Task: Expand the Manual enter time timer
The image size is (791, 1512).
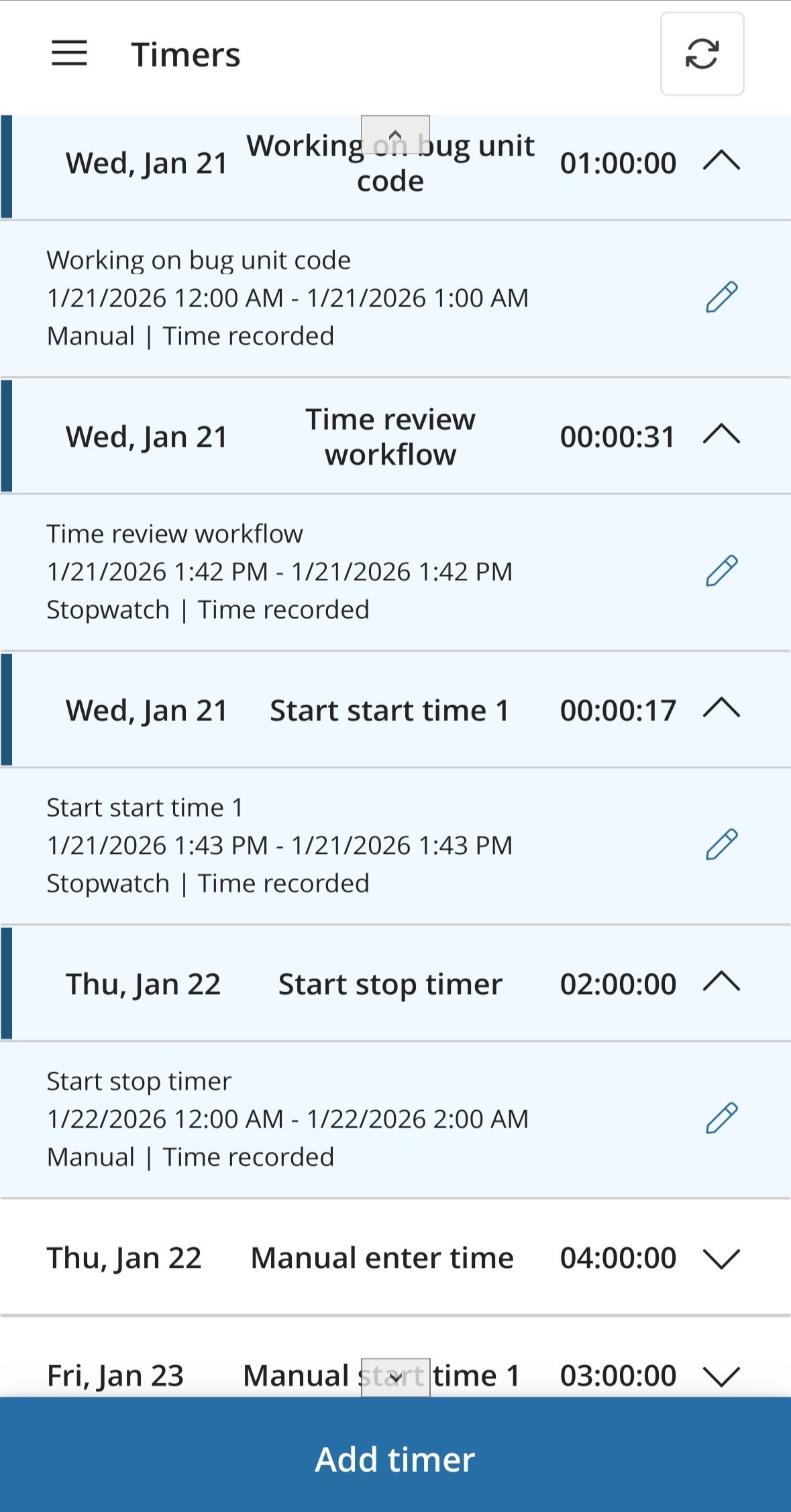Action: [721, 1258]
